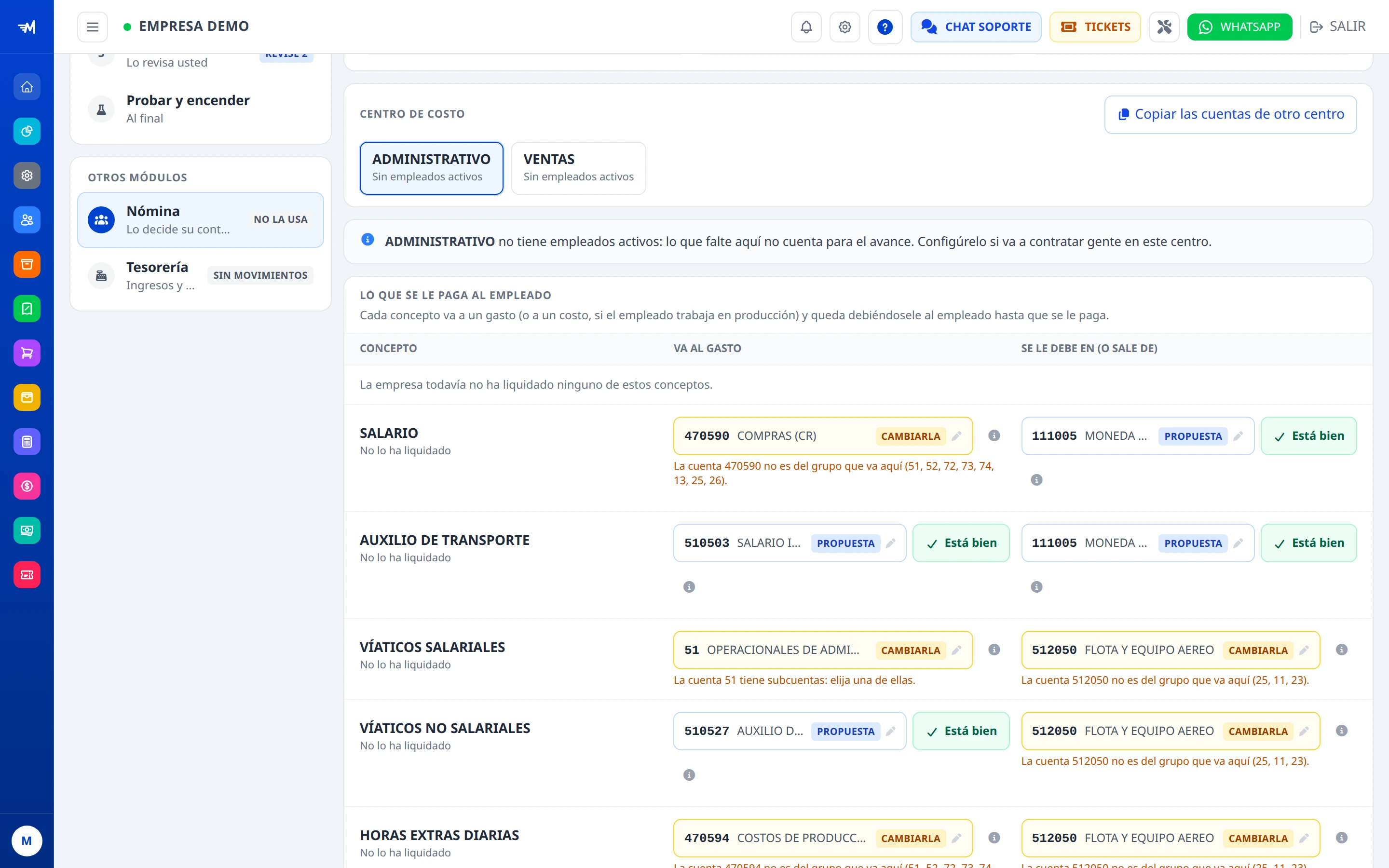This screenshot has width=1389, height=868.
Task: Open the Probar y encender step
Action: click(200, 108)
